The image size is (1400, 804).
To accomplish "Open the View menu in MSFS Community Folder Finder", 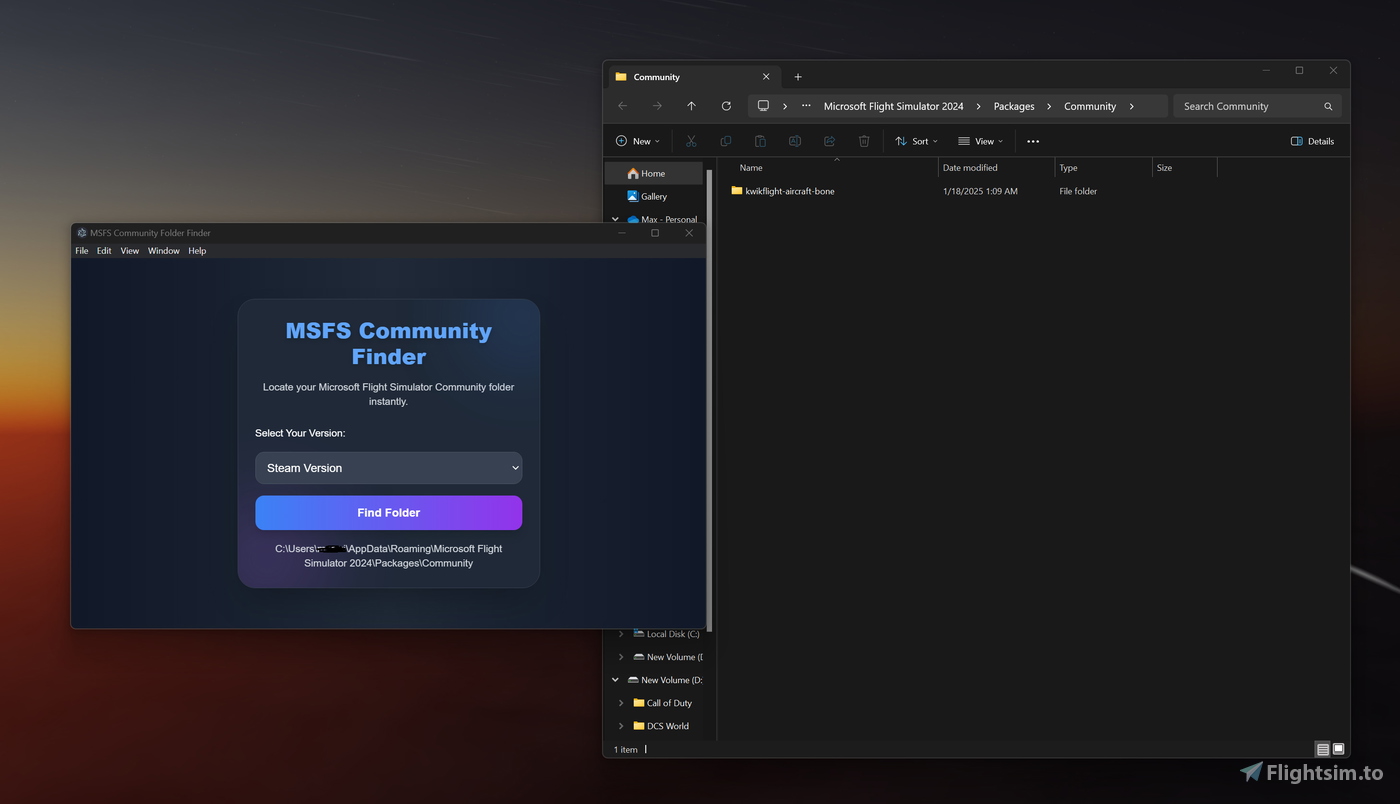I will pyautogui.click(x=129, y=250).
